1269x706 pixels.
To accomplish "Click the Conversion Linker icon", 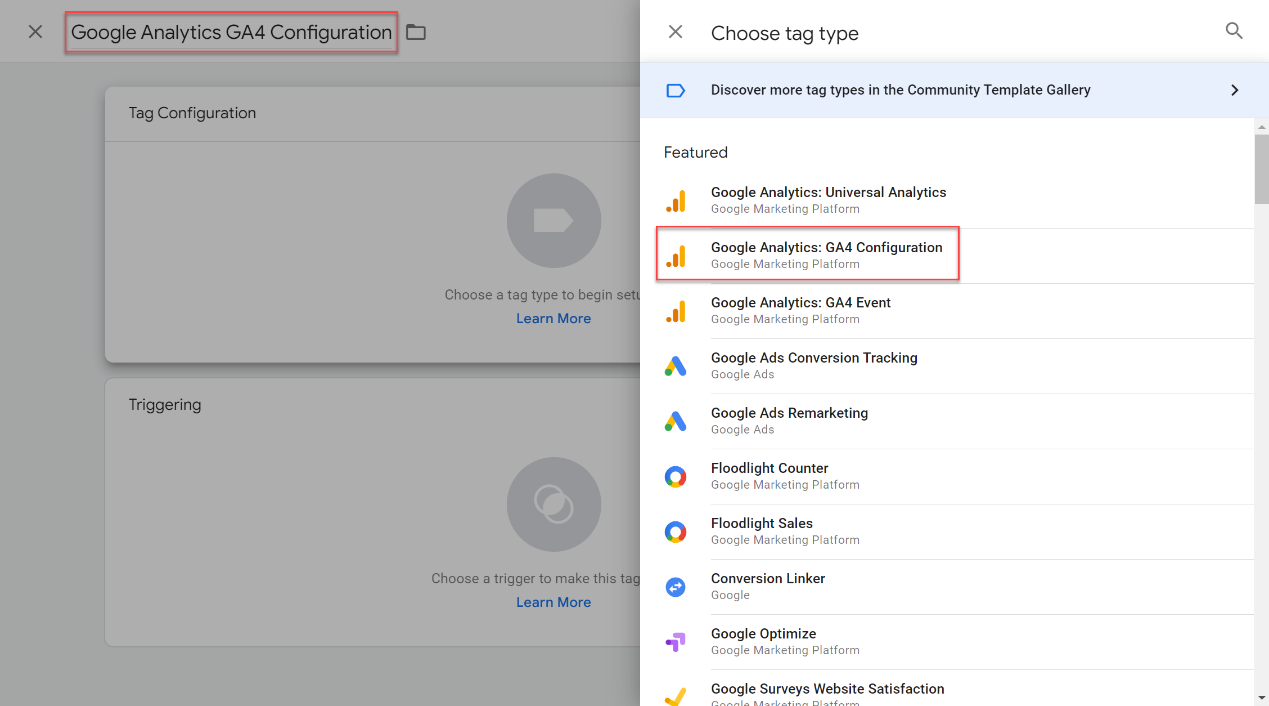I will pos(676,587).
